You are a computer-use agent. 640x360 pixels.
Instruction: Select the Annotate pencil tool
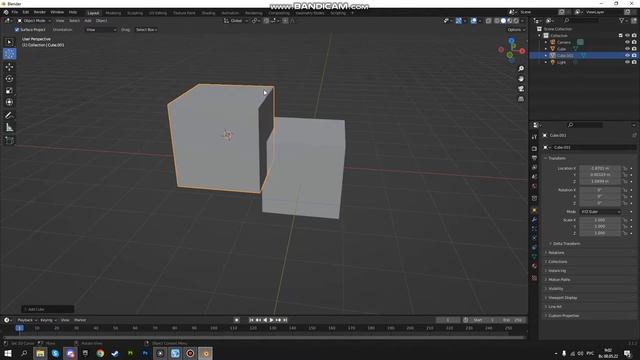pyautogui.click(x=9, y=116)
